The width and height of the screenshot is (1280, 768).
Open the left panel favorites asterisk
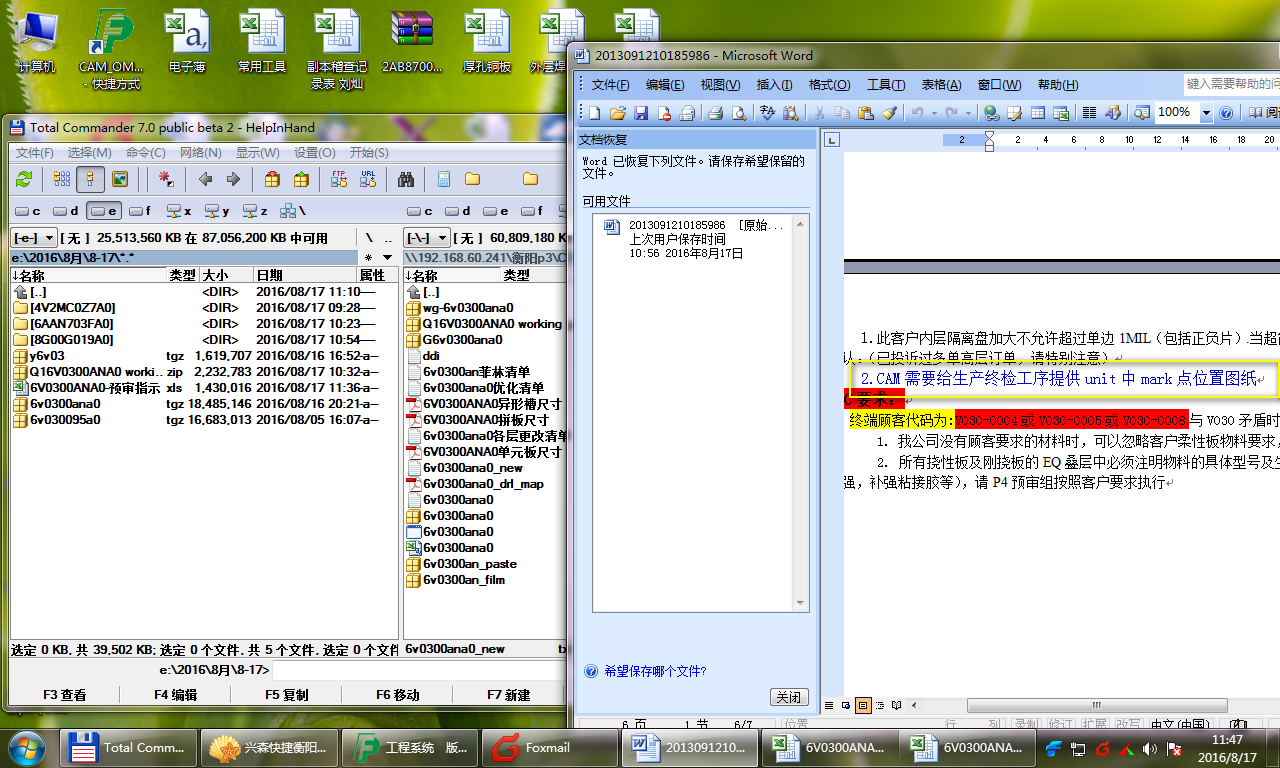(368, 258)
